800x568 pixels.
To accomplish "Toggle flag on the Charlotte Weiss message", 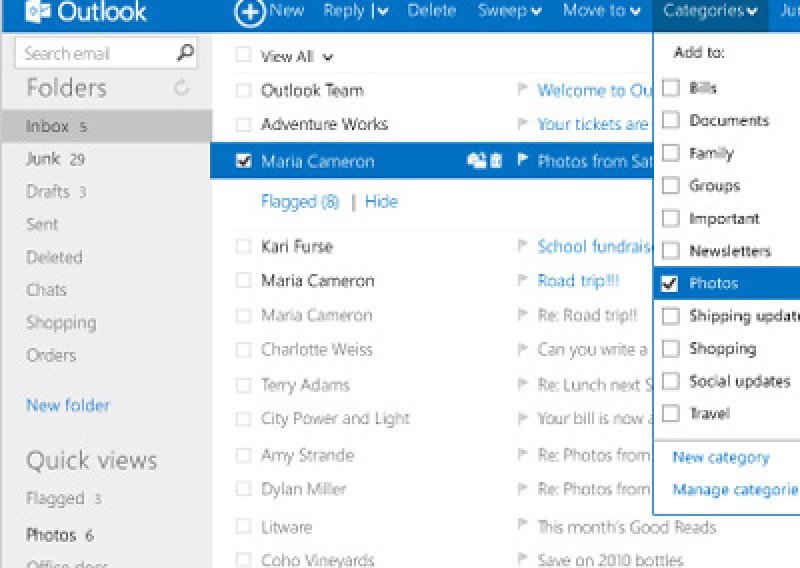I will point(522,349).
